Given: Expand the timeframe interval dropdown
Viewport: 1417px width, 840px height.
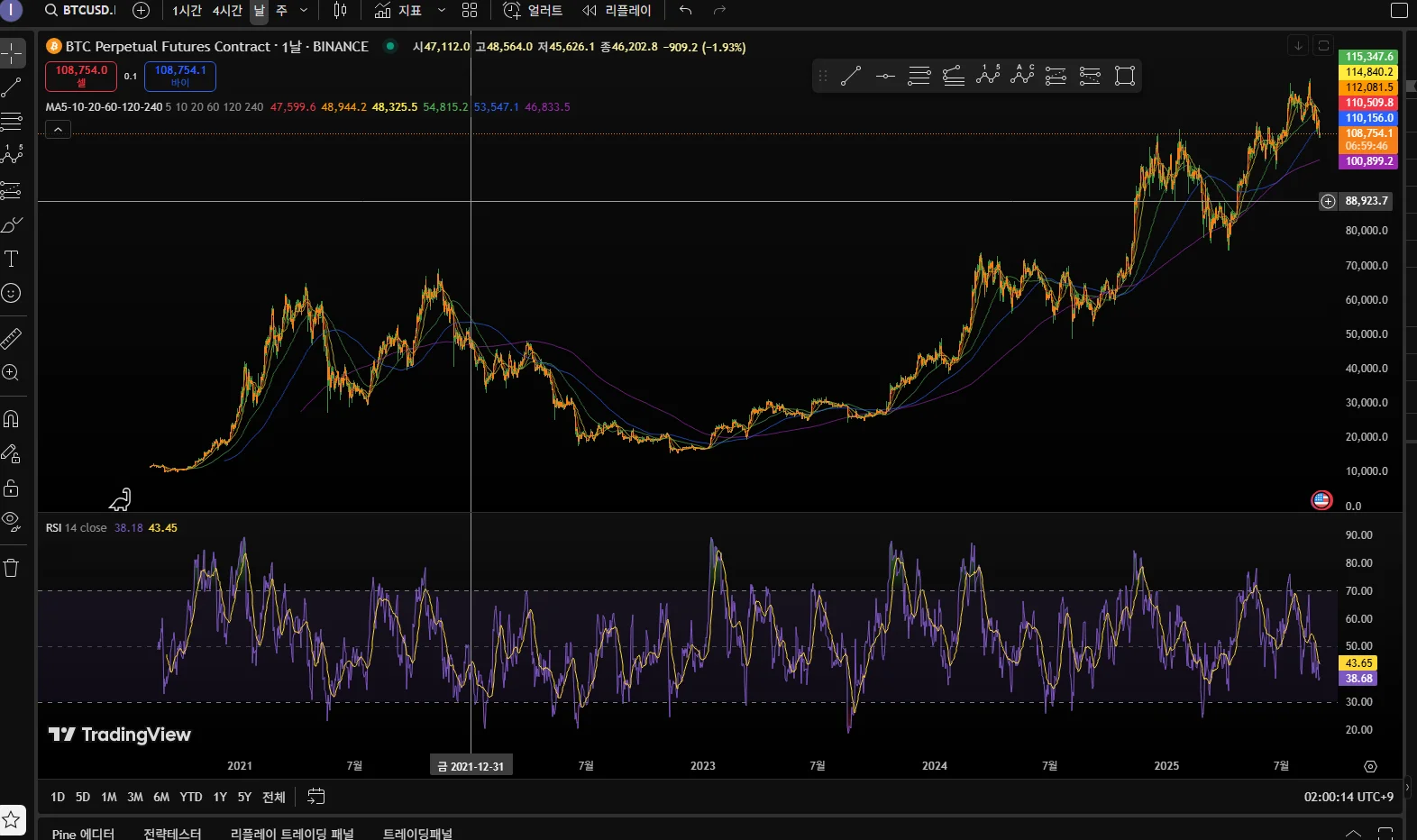Looking at the screenshot, I should click(304, 11).
